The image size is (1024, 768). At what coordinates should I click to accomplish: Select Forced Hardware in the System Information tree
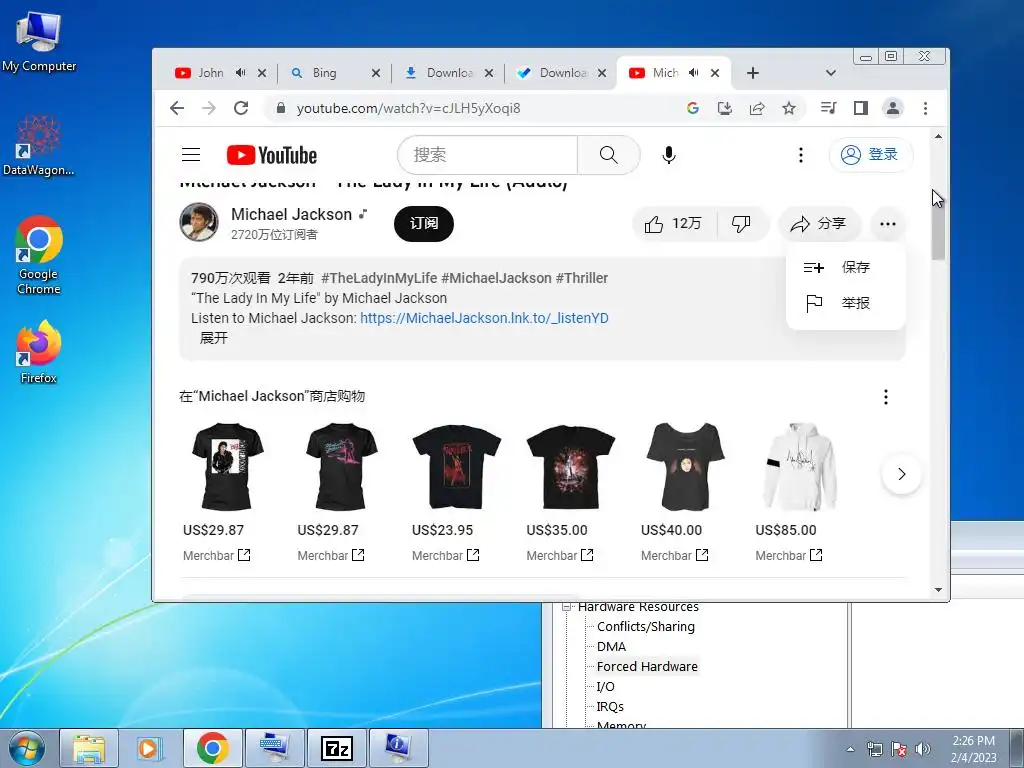click(x=647, y=666)
